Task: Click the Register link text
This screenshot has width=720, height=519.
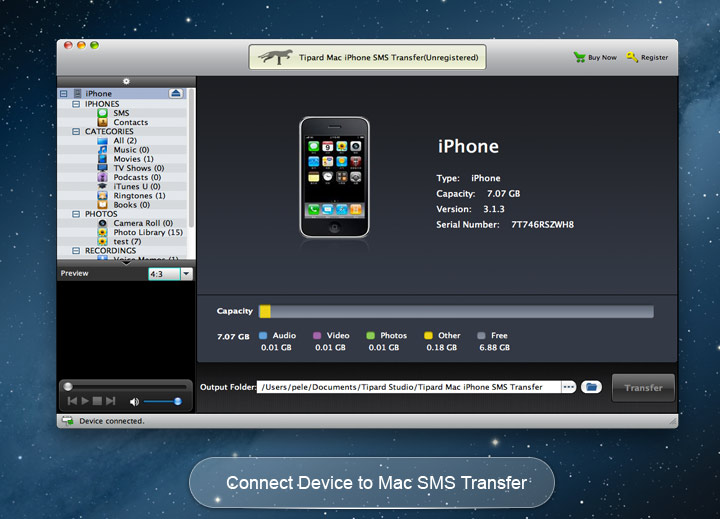Action: coord(654,57)
